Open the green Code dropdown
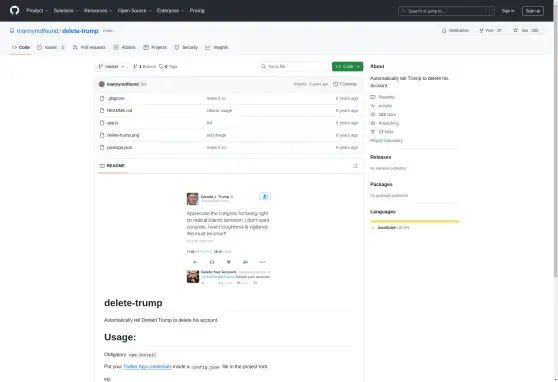 [x=347, y=67]
